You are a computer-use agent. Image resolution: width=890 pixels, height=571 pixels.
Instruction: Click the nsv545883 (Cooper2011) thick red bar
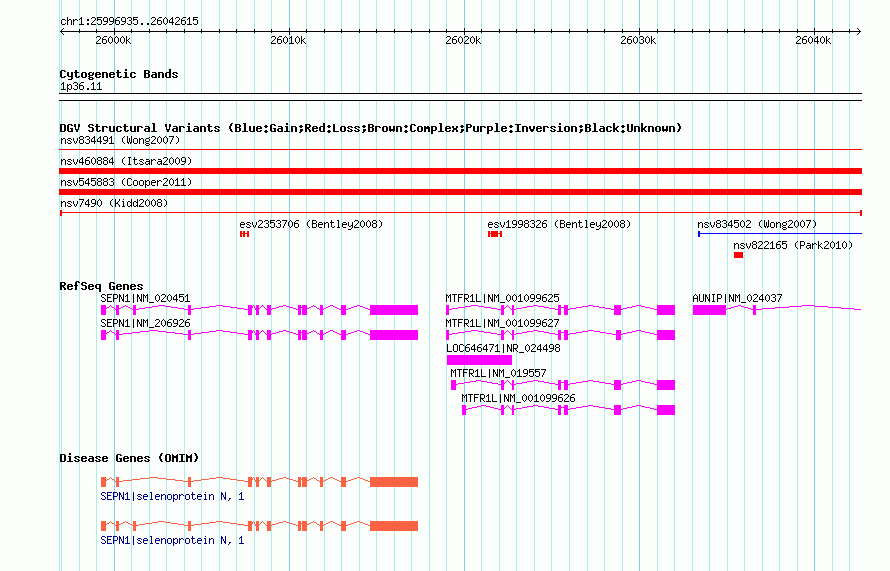460,192
